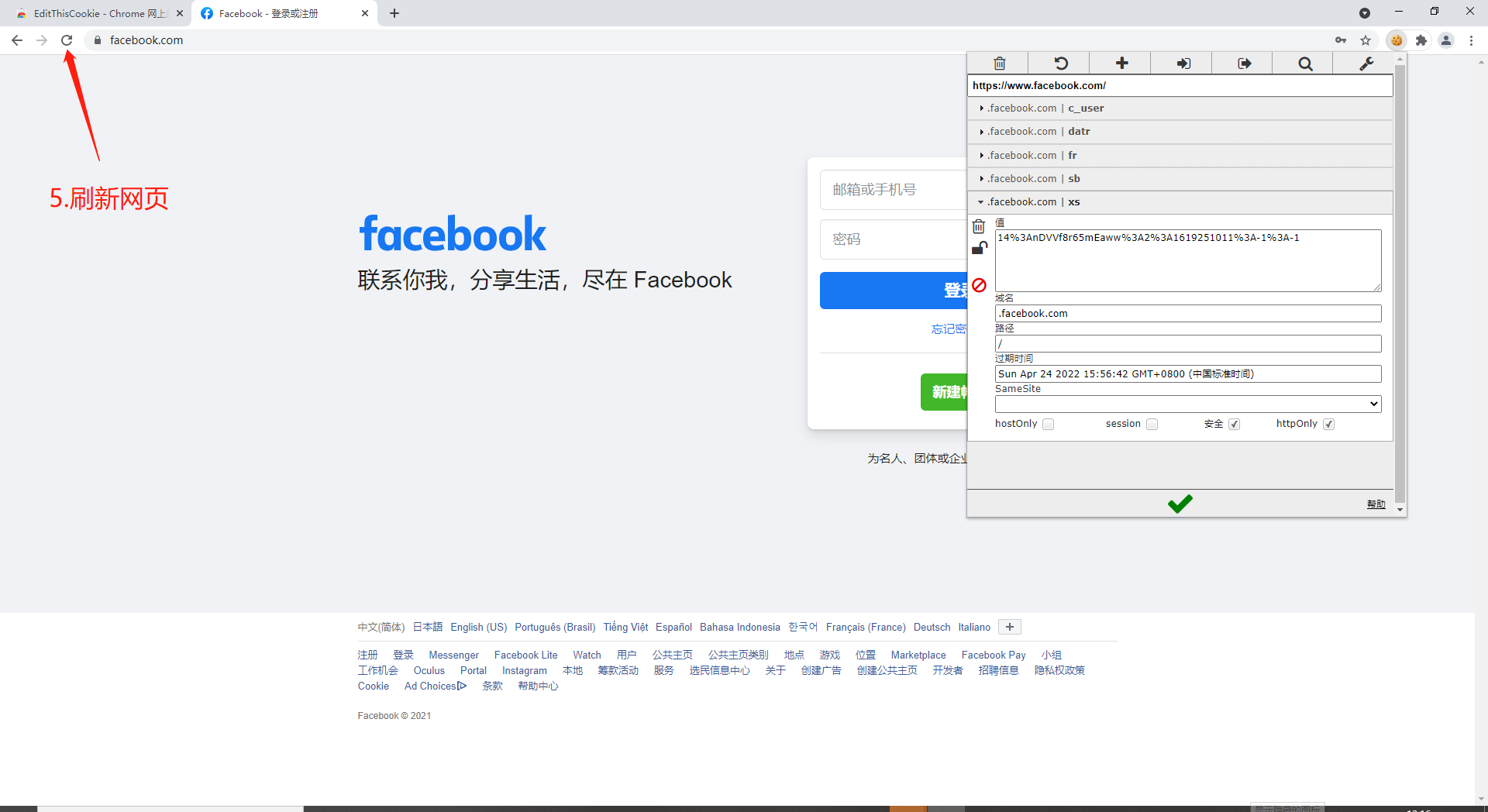This screenshot has width=1488, height=812.
Task: Click the export cookies icon
Action: (x=1244, y=64)
